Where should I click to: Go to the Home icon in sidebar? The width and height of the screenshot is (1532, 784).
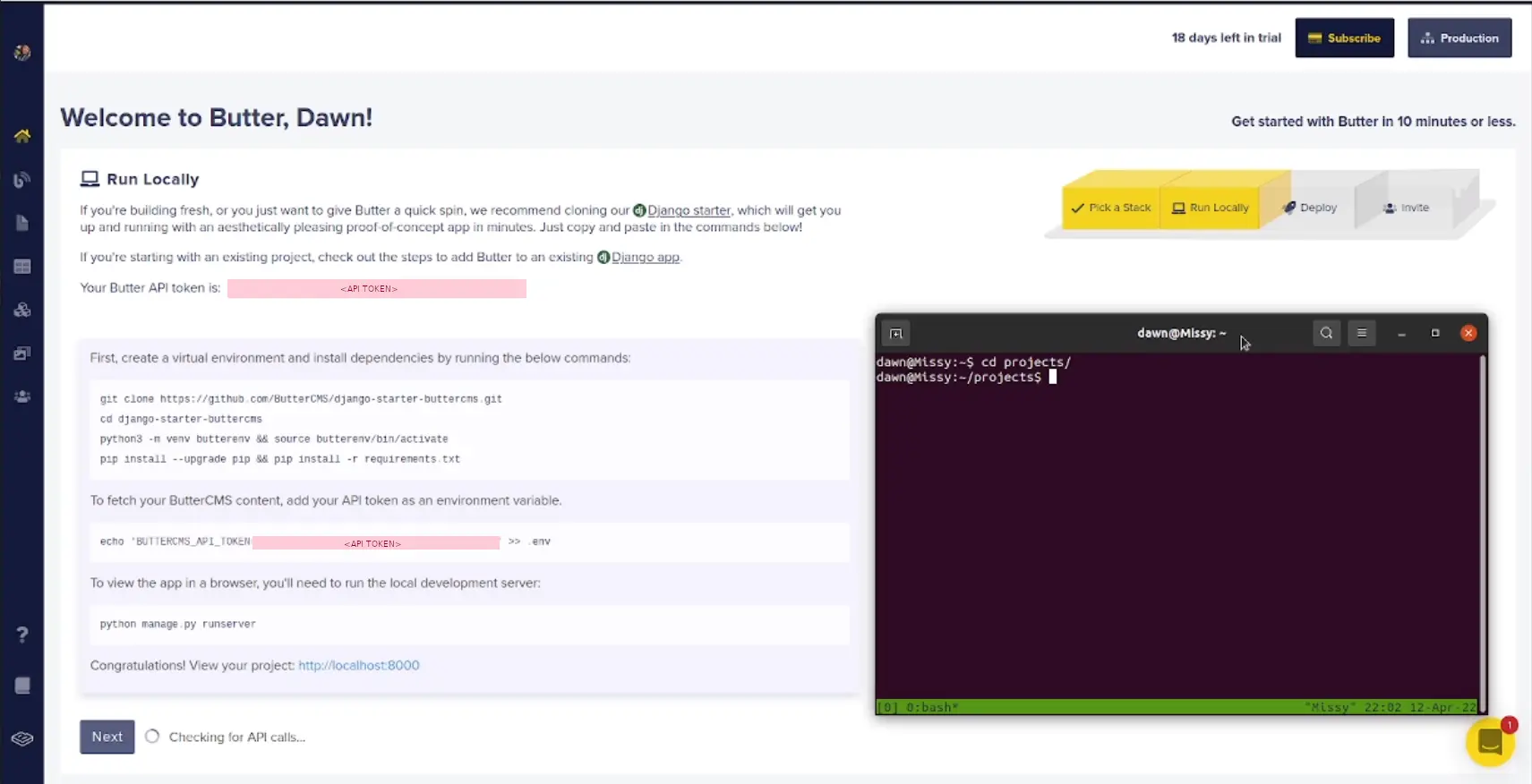(22, 136)
